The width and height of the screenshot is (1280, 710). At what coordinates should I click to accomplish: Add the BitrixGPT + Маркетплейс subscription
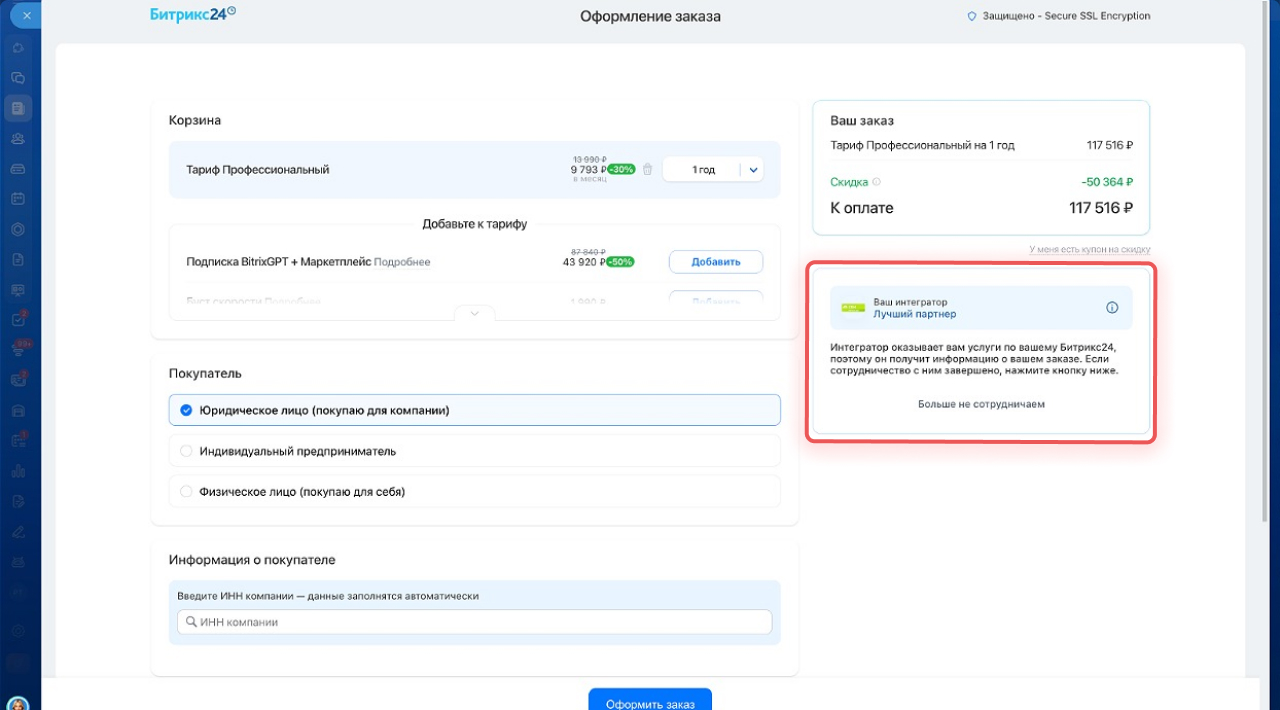[715, 262]
